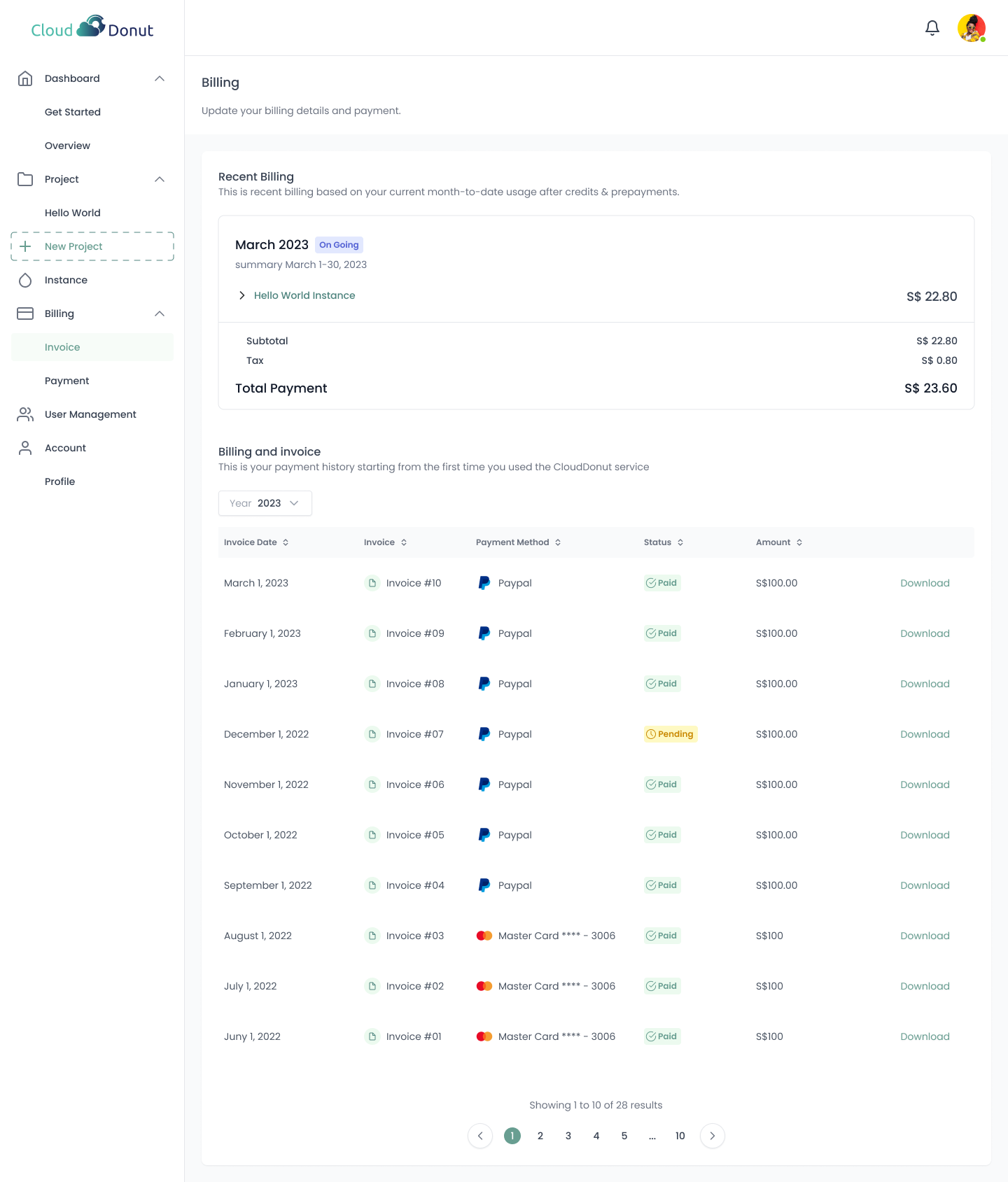Image resolution: width=1008 pixels, height=1182 pixels.
Task: Collapse the Dashboard menu section
Action: click(x=160, y=78)
